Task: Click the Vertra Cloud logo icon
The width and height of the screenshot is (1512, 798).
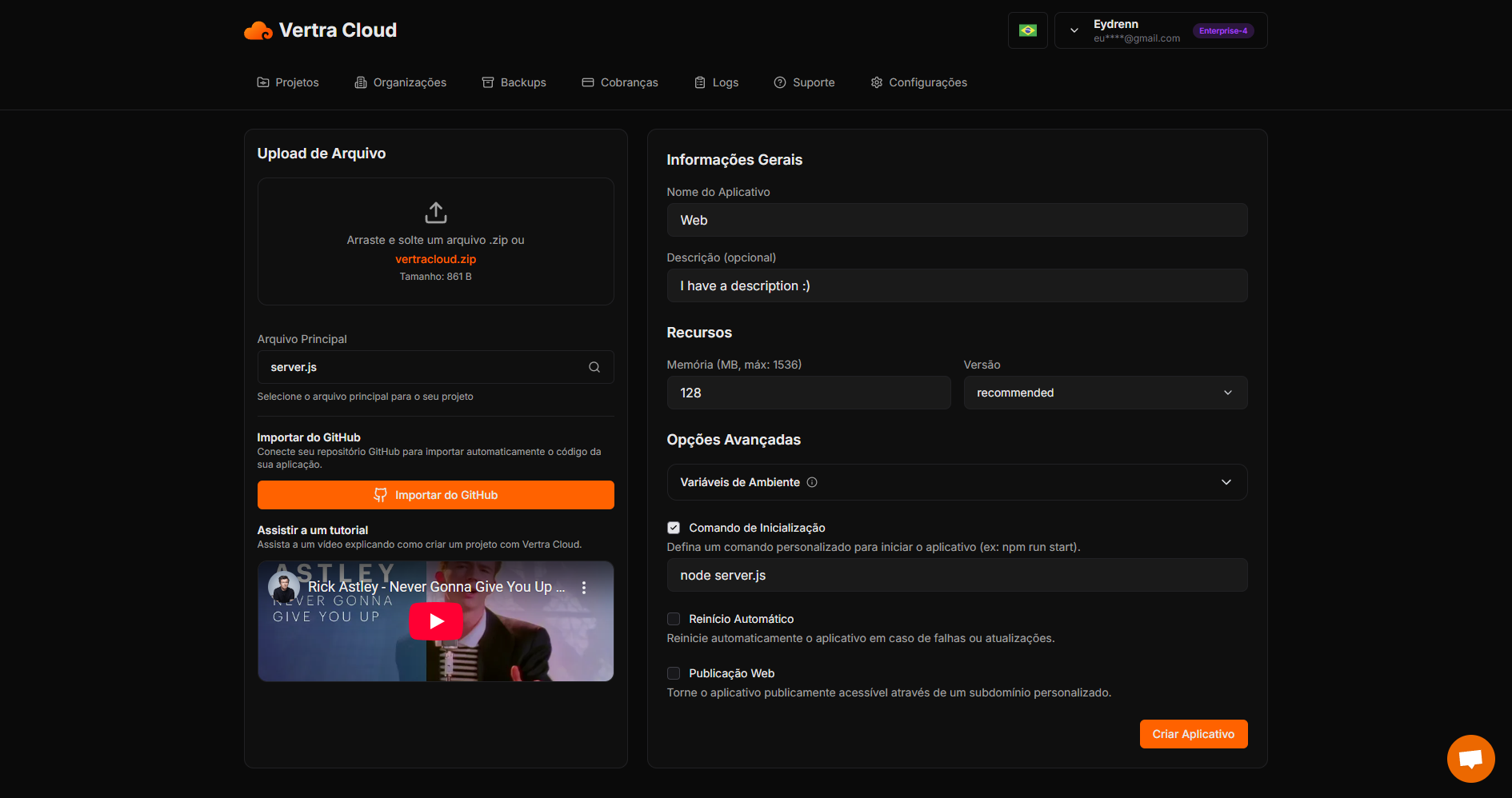Action: click(258, 30)
